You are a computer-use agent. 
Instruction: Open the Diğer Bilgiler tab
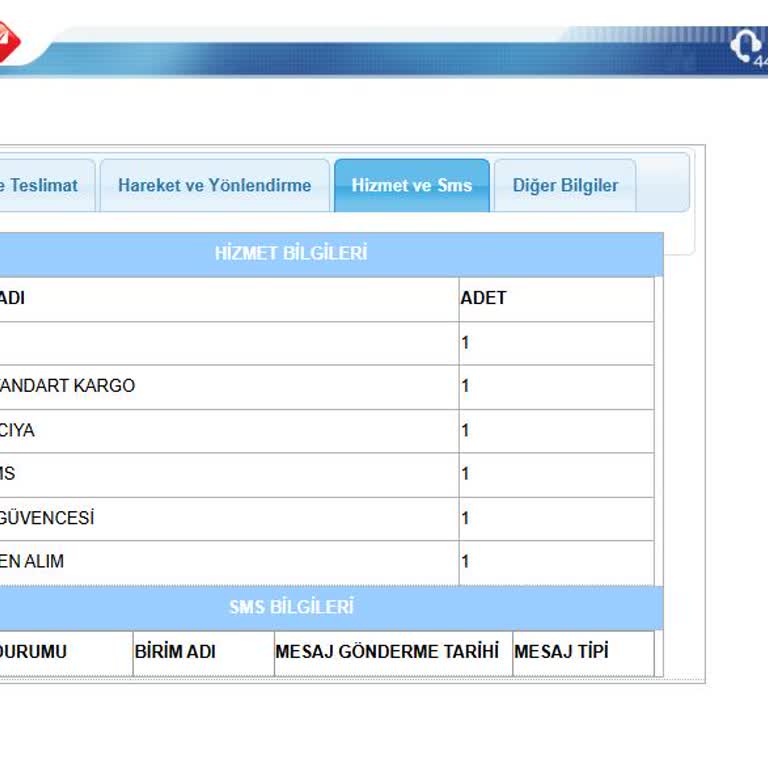click(x=565, y=185)
